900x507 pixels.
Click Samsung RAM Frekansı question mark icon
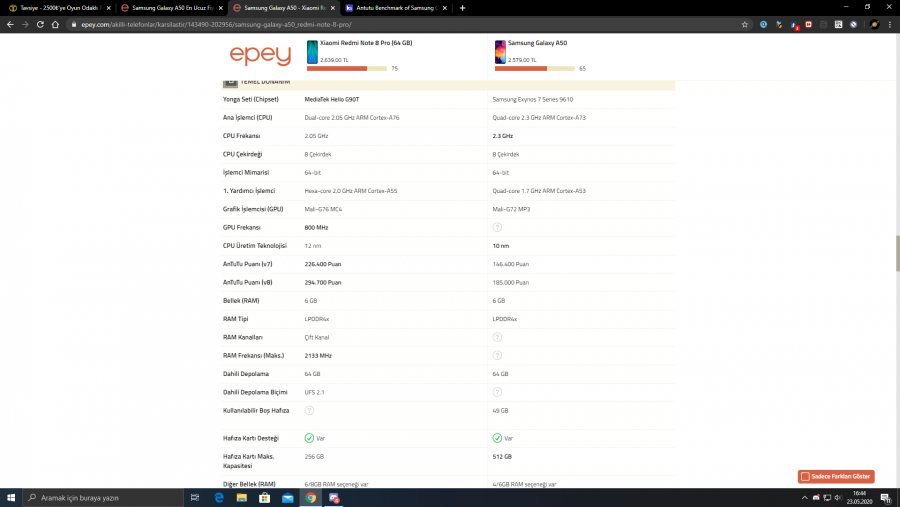tap(497, 355)
